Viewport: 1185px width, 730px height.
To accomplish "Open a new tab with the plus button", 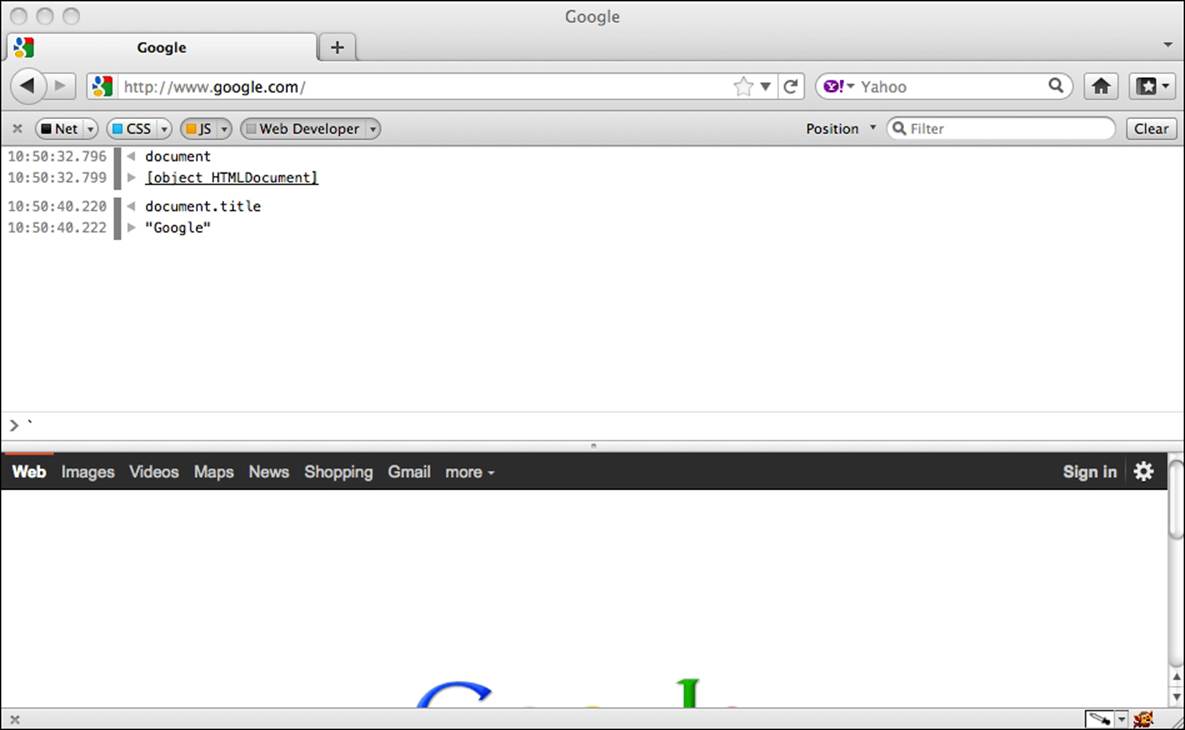I will coord(337,47).
